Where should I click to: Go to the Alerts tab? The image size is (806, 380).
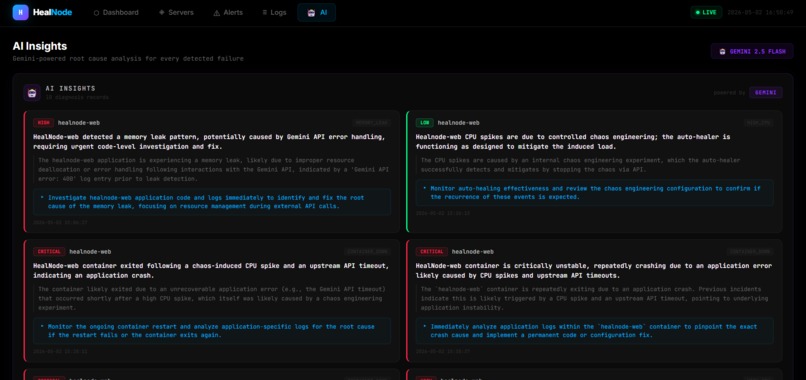pos(228,12)
